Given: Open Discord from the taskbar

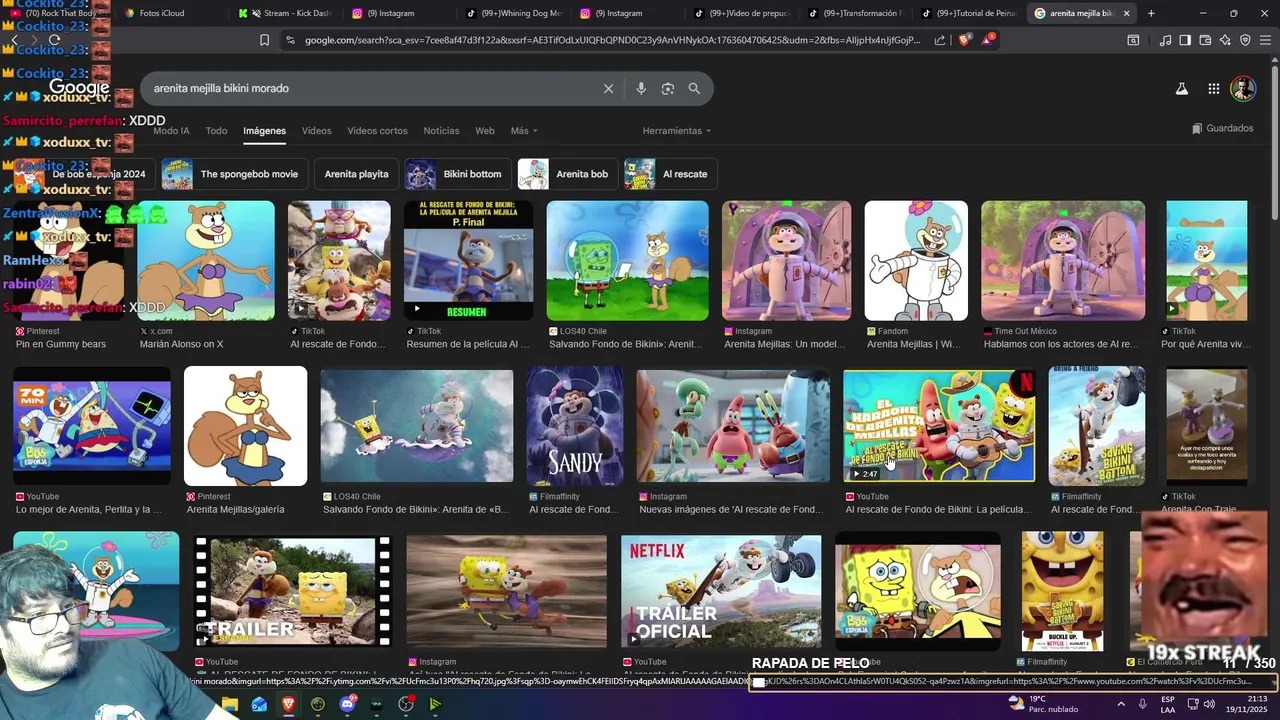Looking at the screenshot, I should click(347, 704).
